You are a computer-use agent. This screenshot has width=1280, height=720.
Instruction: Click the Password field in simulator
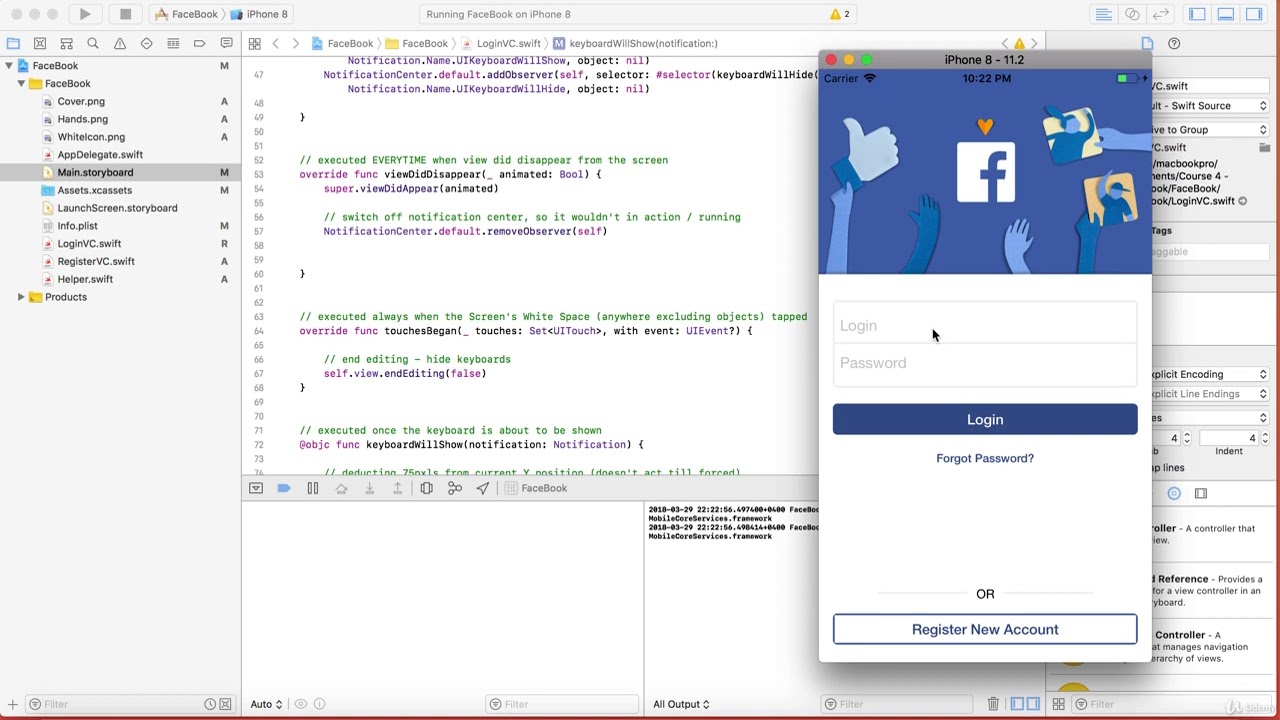[985, 363]
